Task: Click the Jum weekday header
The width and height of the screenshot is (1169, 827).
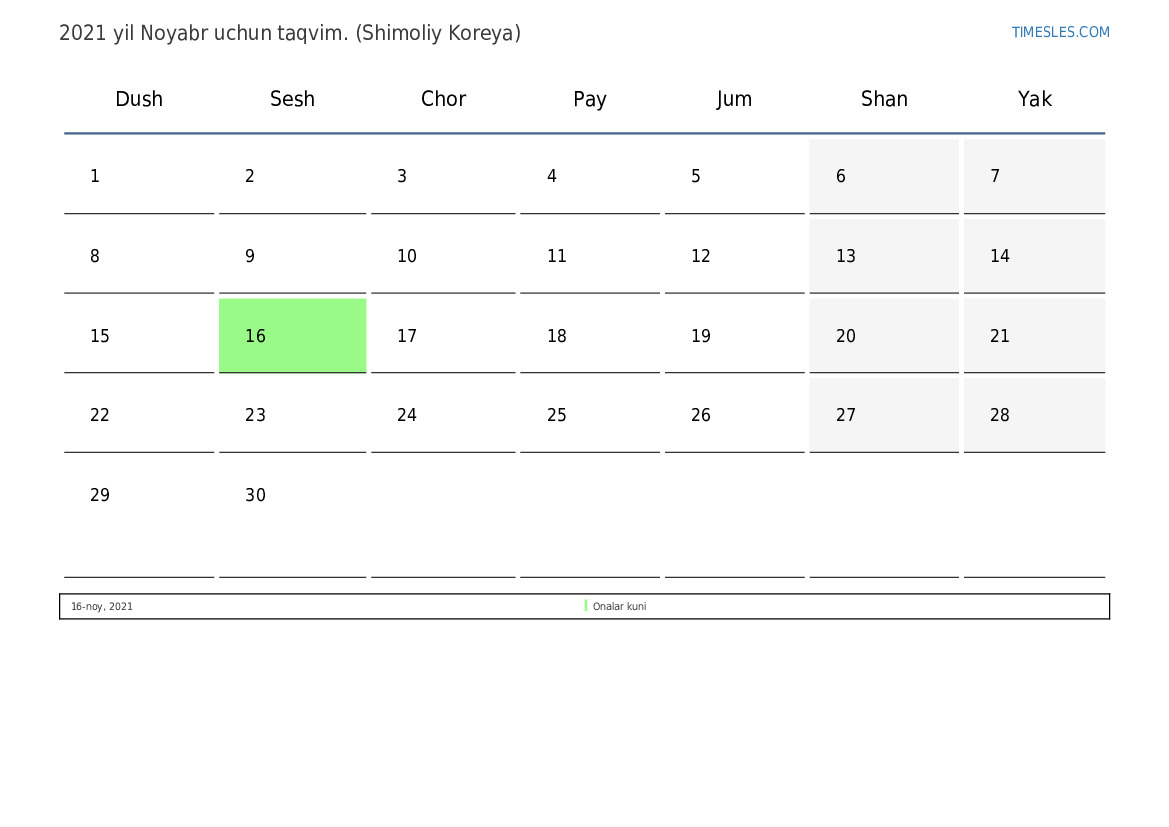Action: [734, 99]
